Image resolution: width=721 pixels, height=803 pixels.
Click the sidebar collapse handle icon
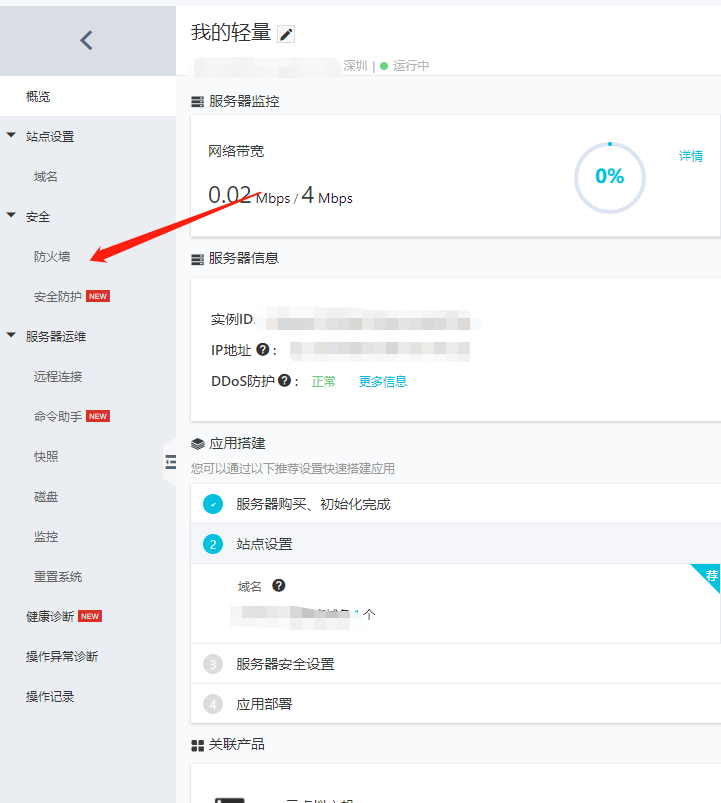[x=171, y=462]
